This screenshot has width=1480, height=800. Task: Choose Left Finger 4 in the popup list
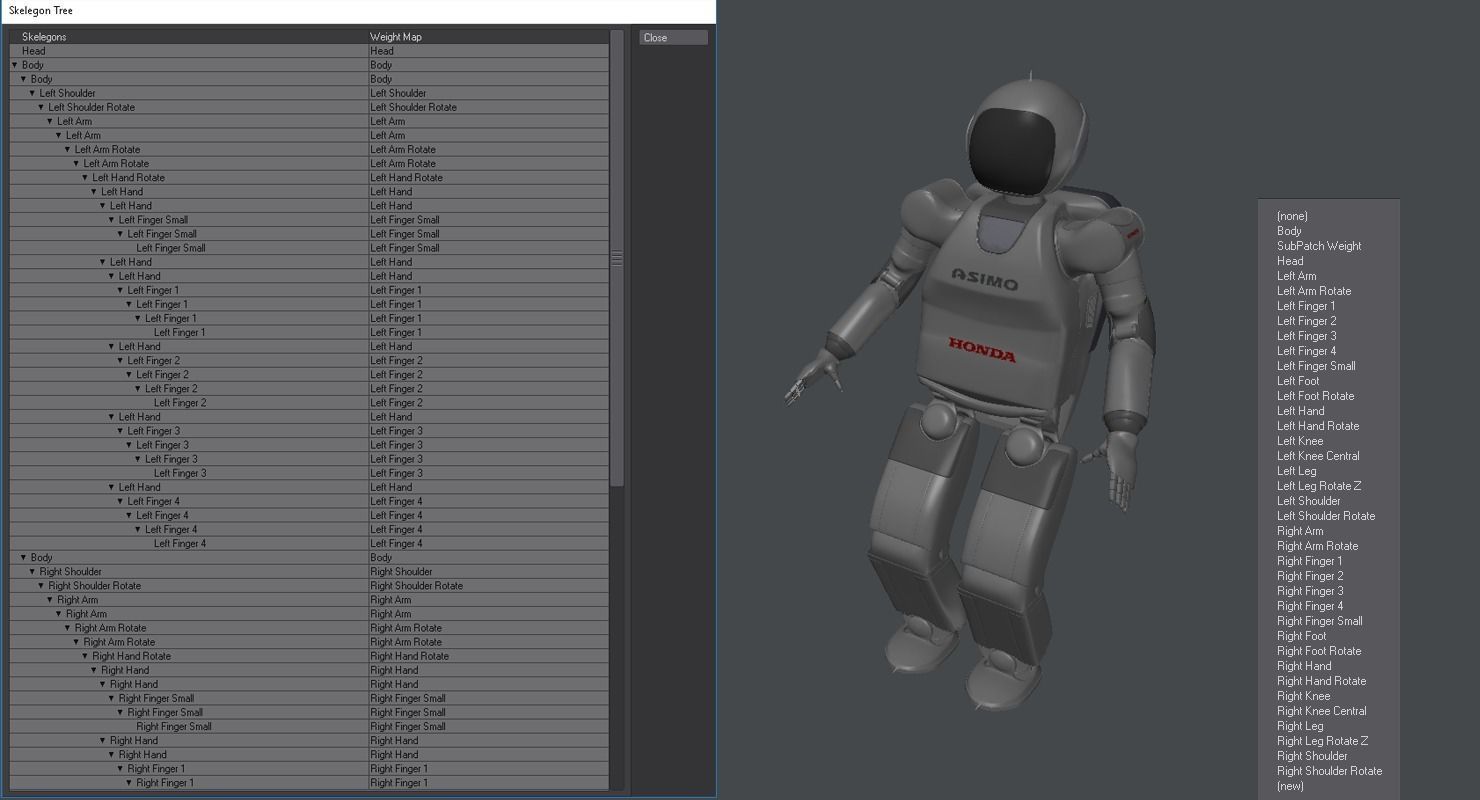[1306, 351]
